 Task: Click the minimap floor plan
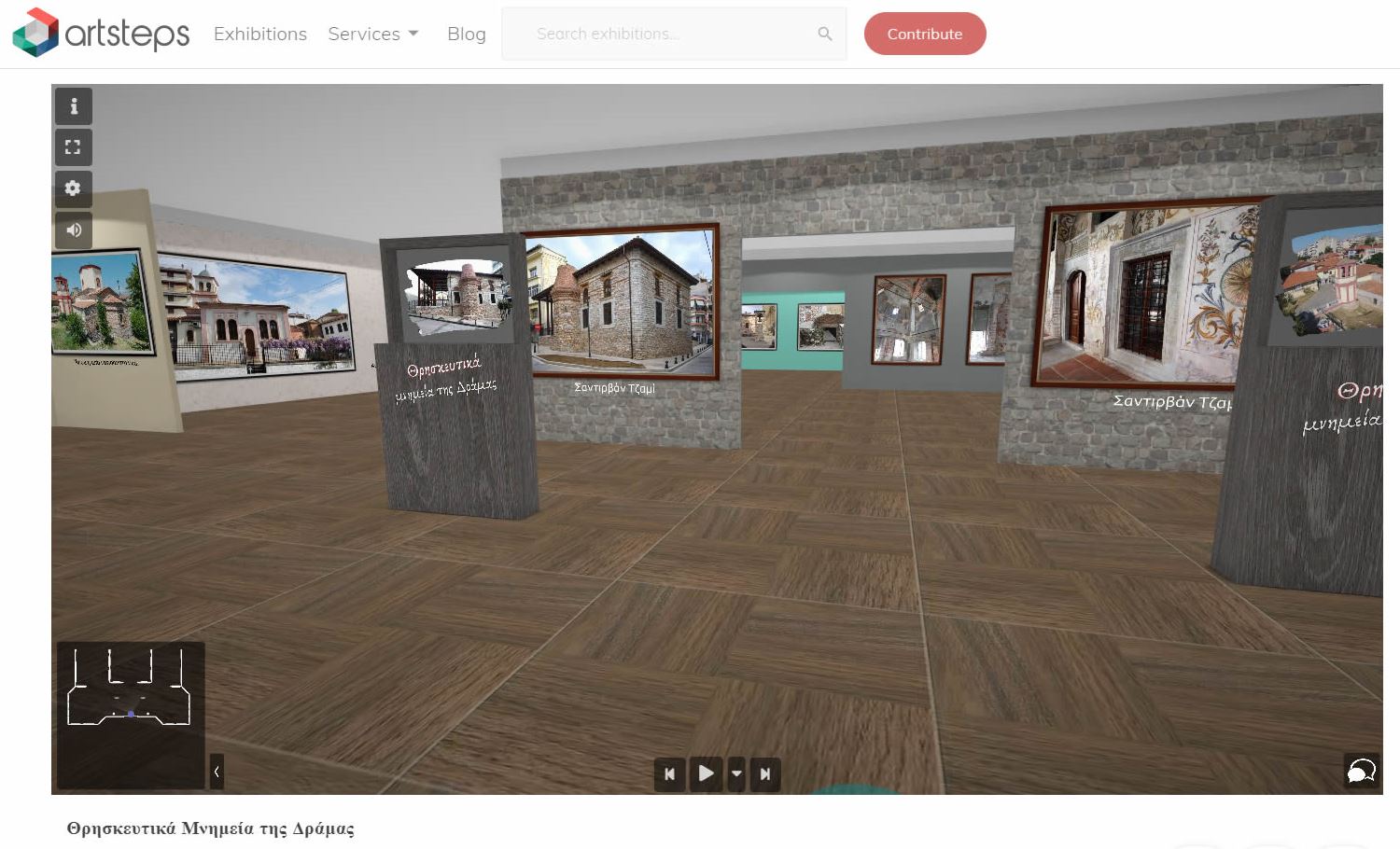click(129, 690)
